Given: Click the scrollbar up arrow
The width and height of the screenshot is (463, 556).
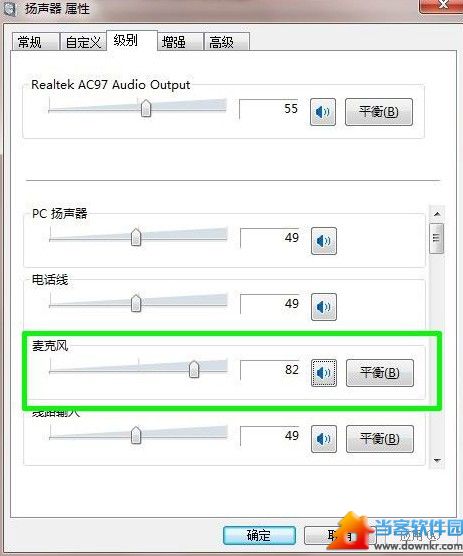Looking at the screenshot, I should [437, 214].
